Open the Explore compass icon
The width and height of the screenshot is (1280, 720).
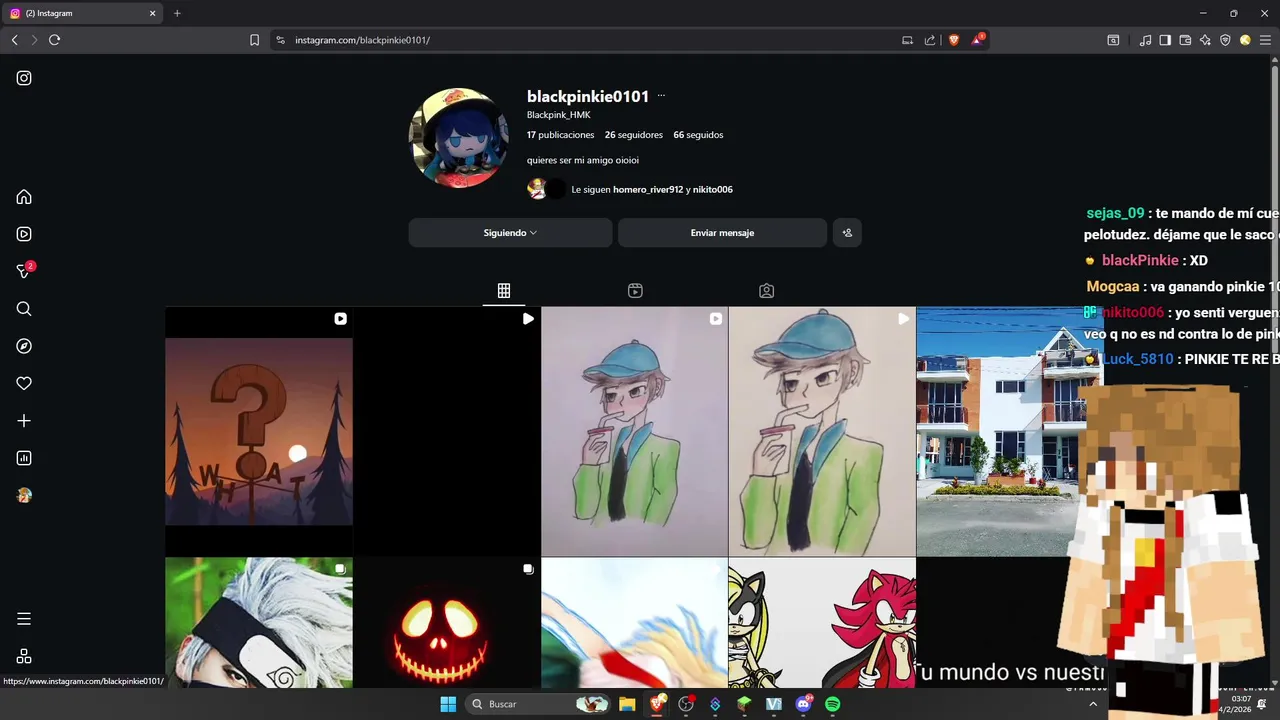point(24,346)
